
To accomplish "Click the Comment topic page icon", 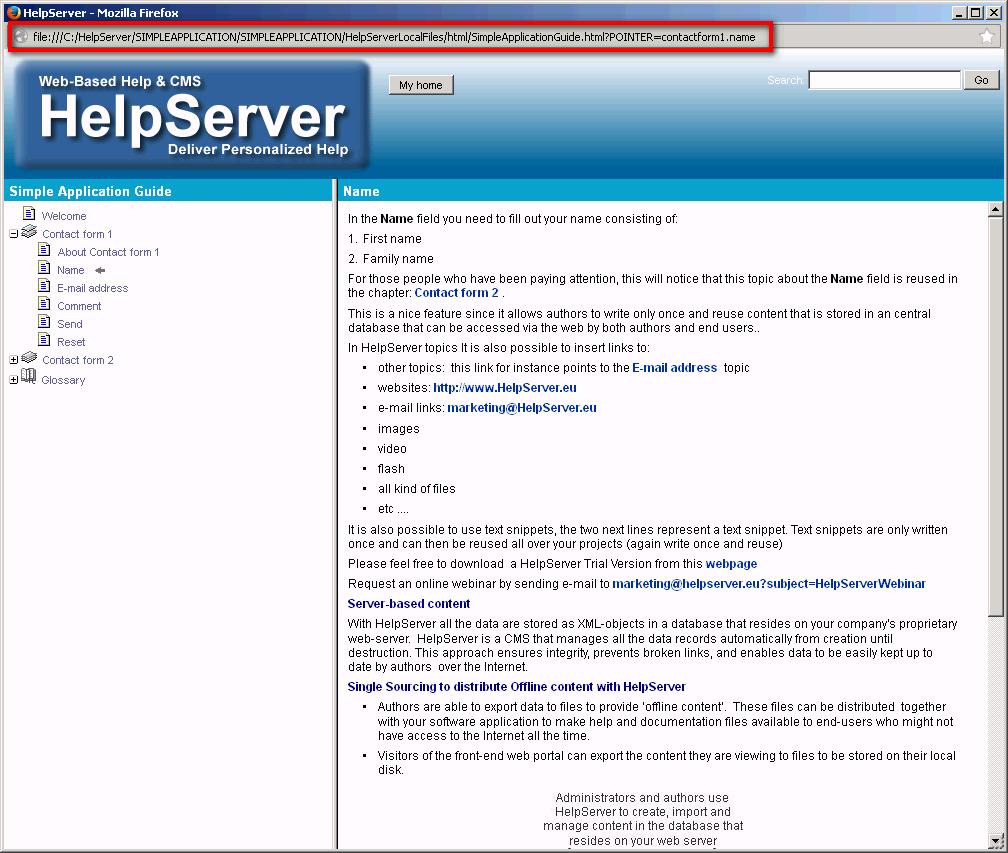I will click(x=46, y=305).
